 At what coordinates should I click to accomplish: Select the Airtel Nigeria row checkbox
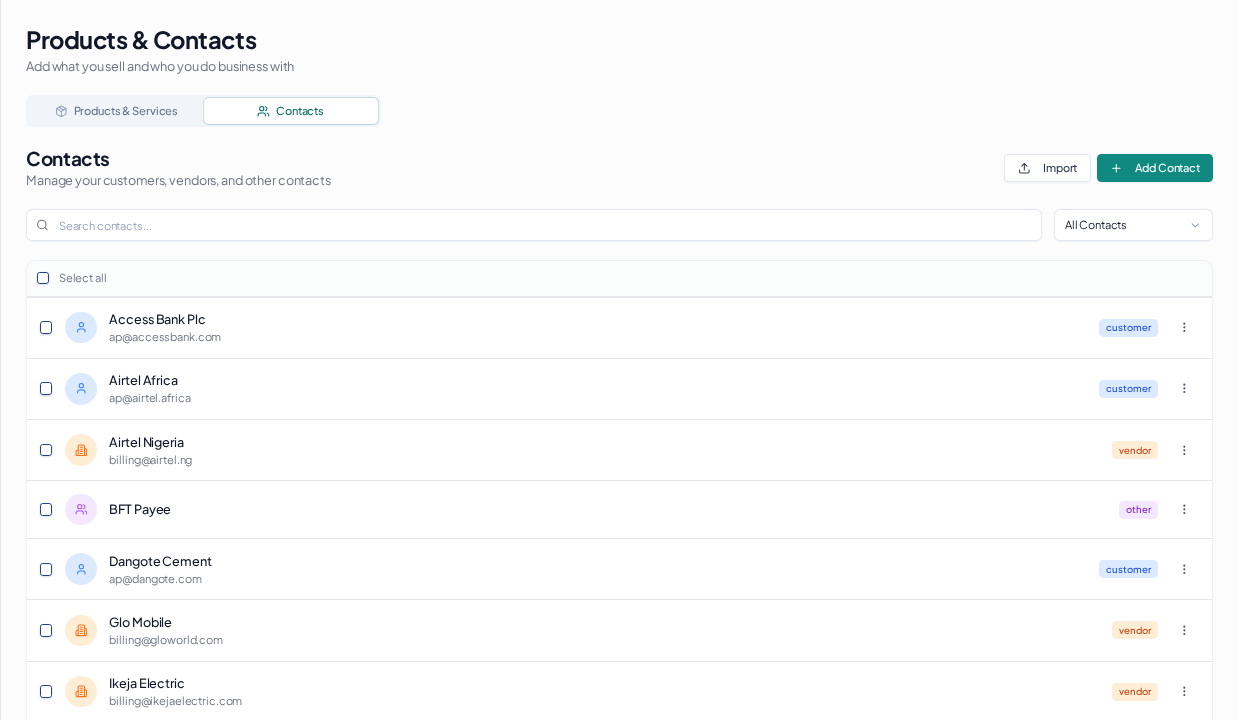coord(46,450)
